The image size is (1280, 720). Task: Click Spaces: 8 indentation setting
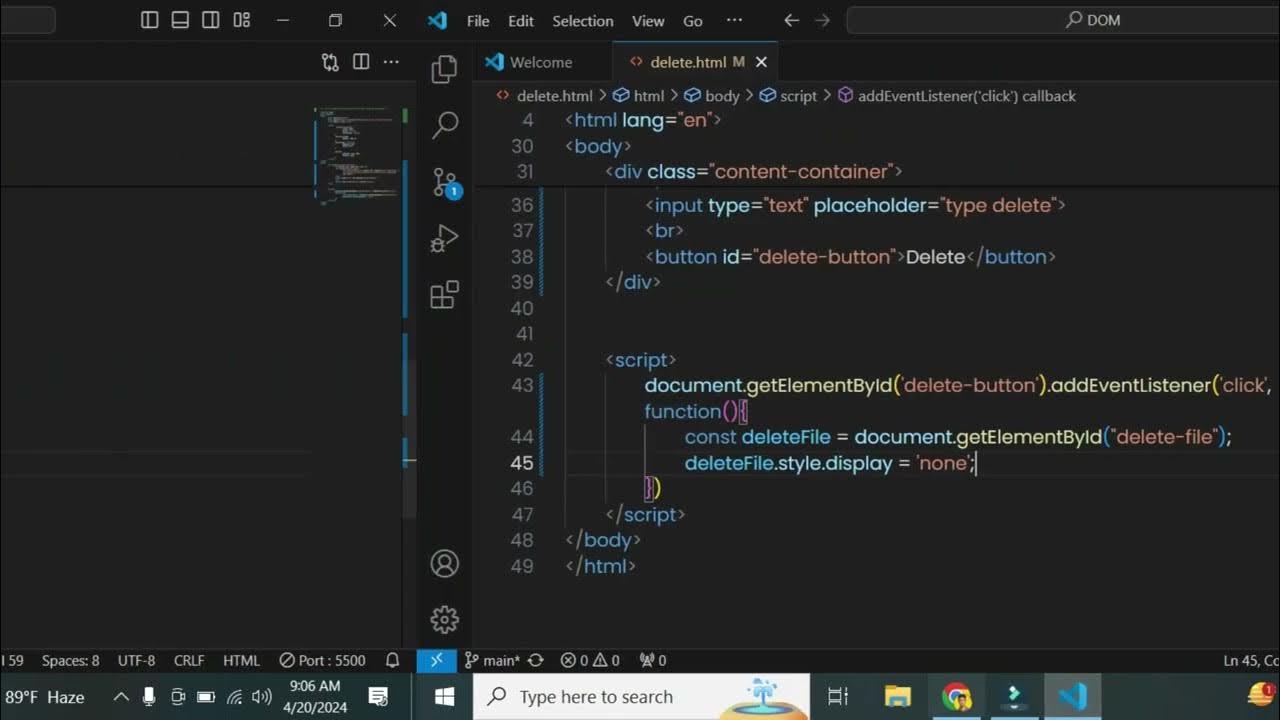pyautogui.click(x=70, y=660)
